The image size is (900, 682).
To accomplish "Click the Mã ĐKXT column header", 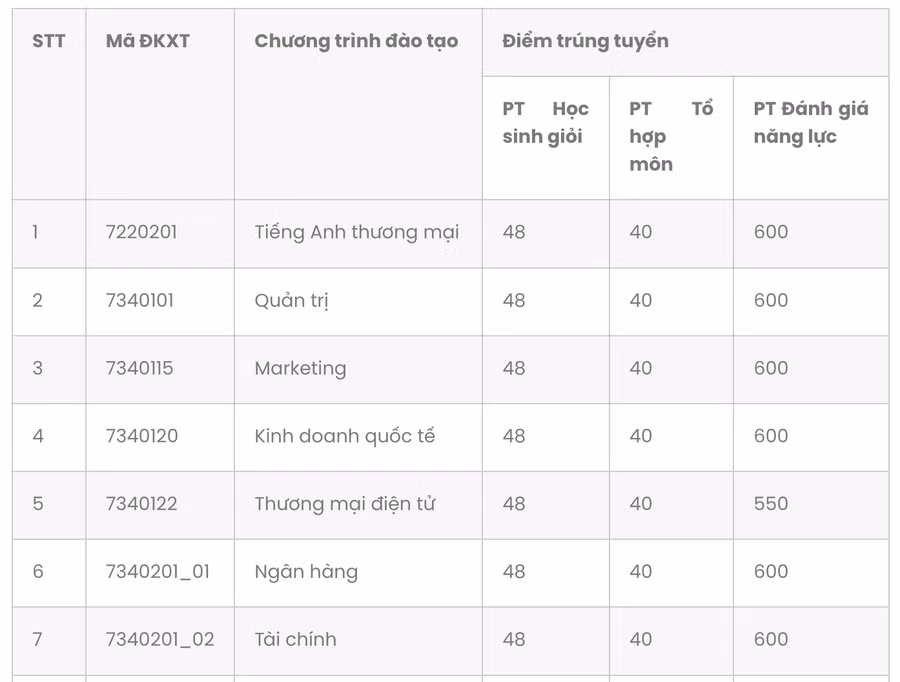I will pyautogui.click(x=147, y=41).
